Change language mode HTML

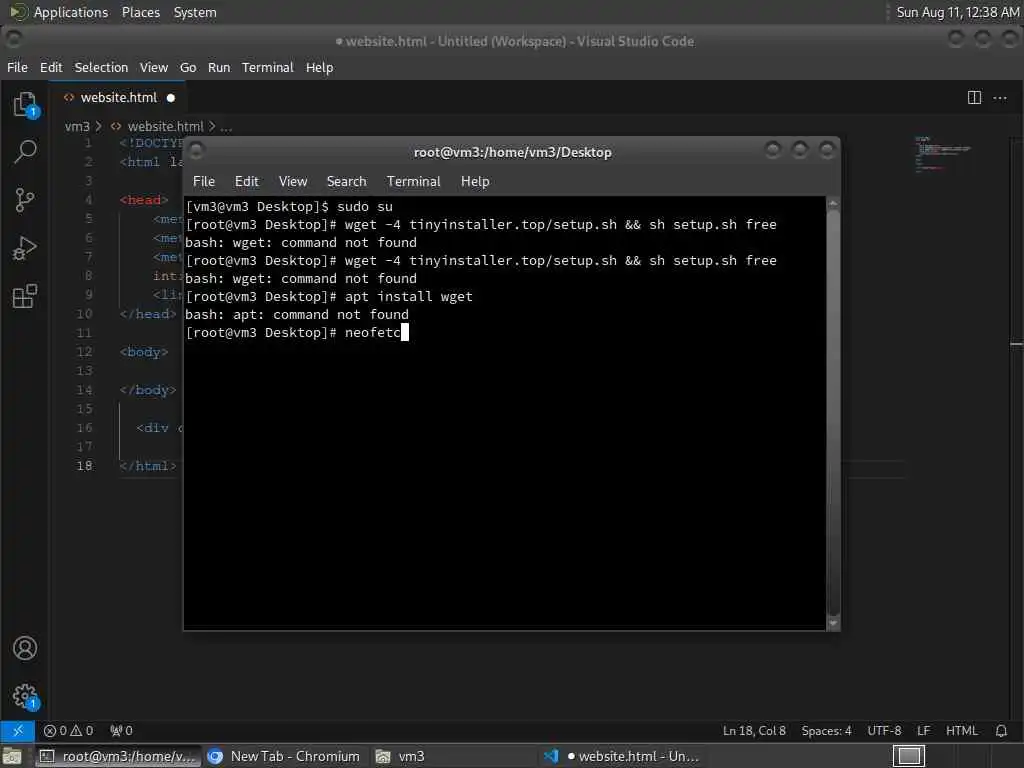click(x=961, y=730)
